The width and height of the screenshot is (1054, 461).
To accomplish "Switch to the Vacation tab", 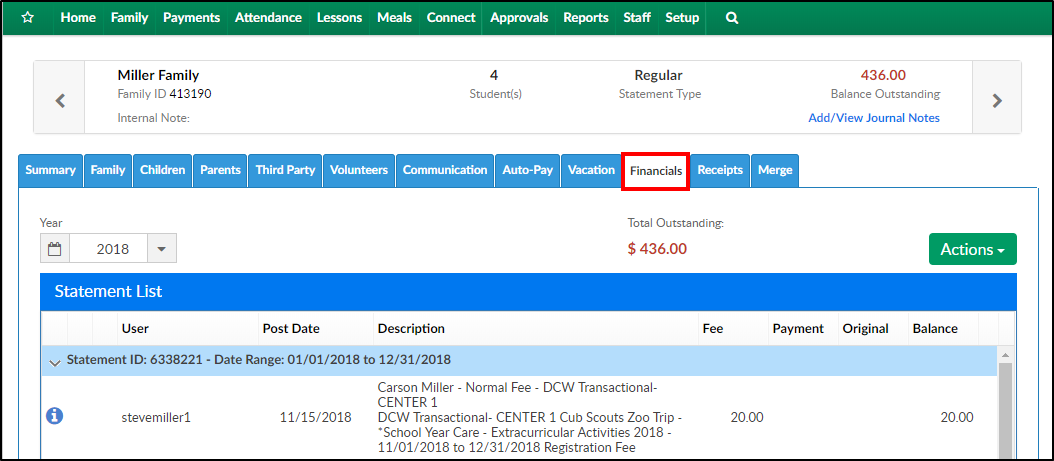I will click(x=591, y=171).
